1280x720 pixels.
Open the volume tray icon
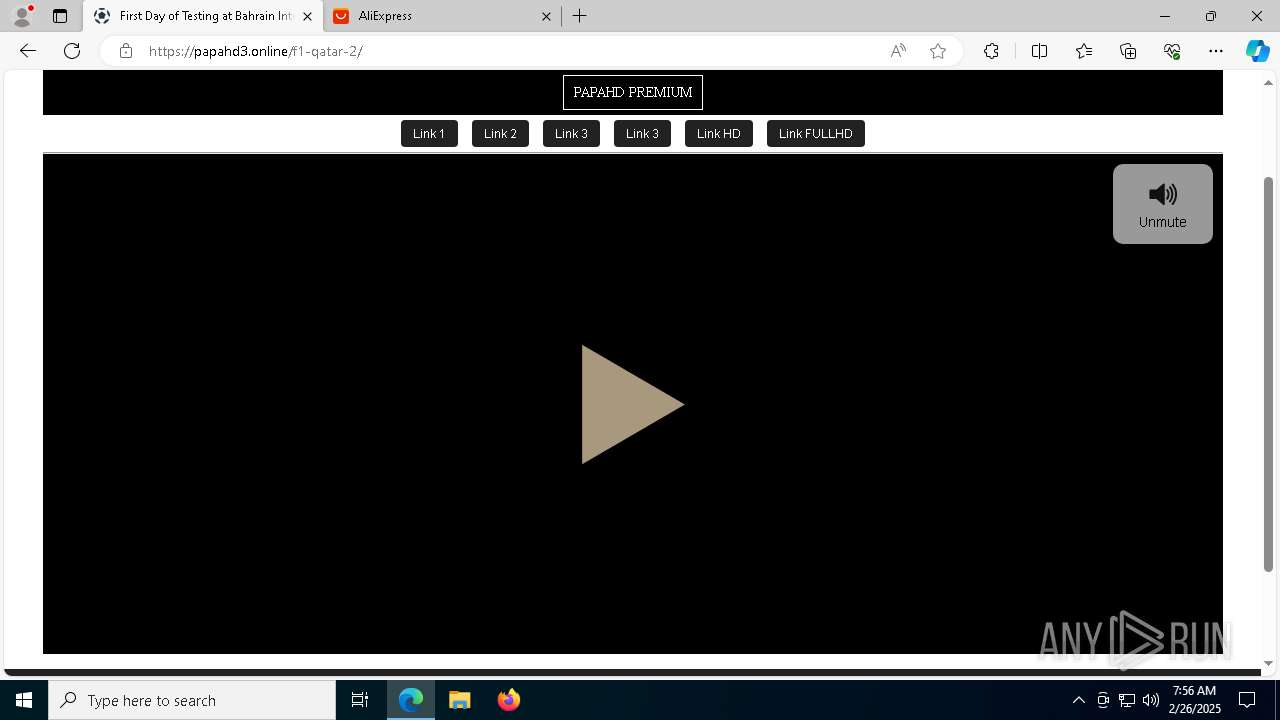tap(1151, 700)
